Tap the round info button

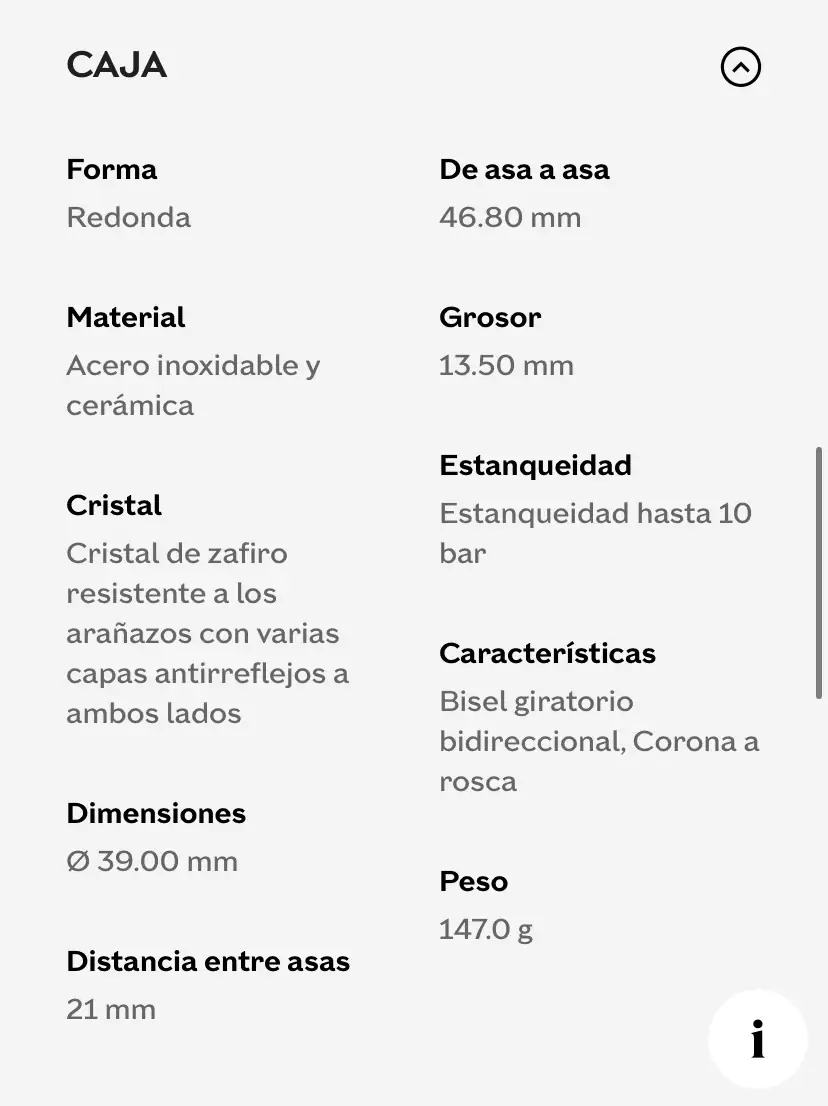click(x=758, y=1039)
